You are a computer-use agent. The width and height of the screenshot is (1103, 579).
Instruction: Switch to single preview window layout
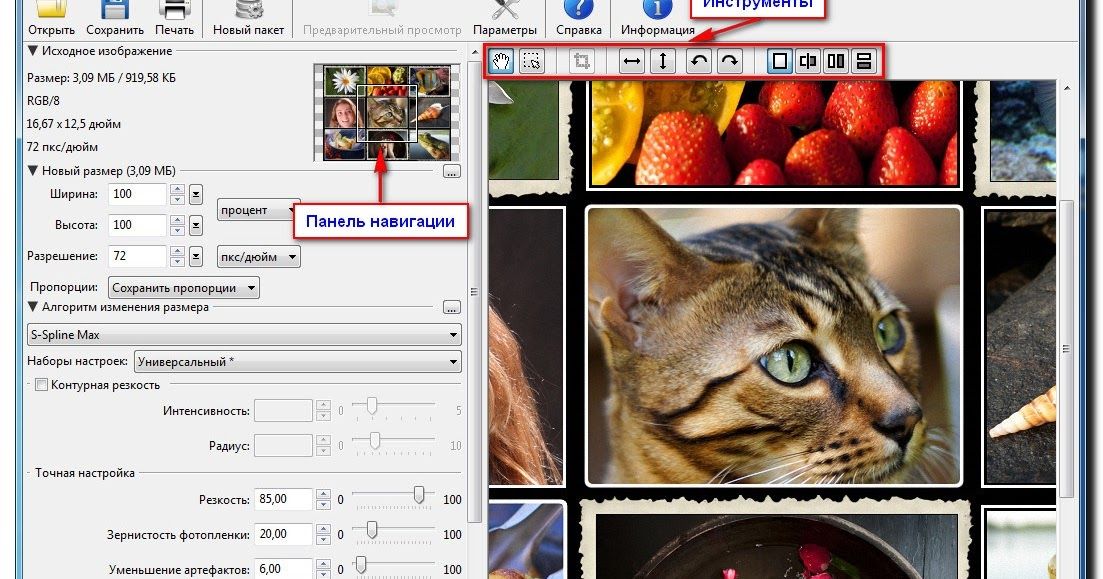pos(779,61)
